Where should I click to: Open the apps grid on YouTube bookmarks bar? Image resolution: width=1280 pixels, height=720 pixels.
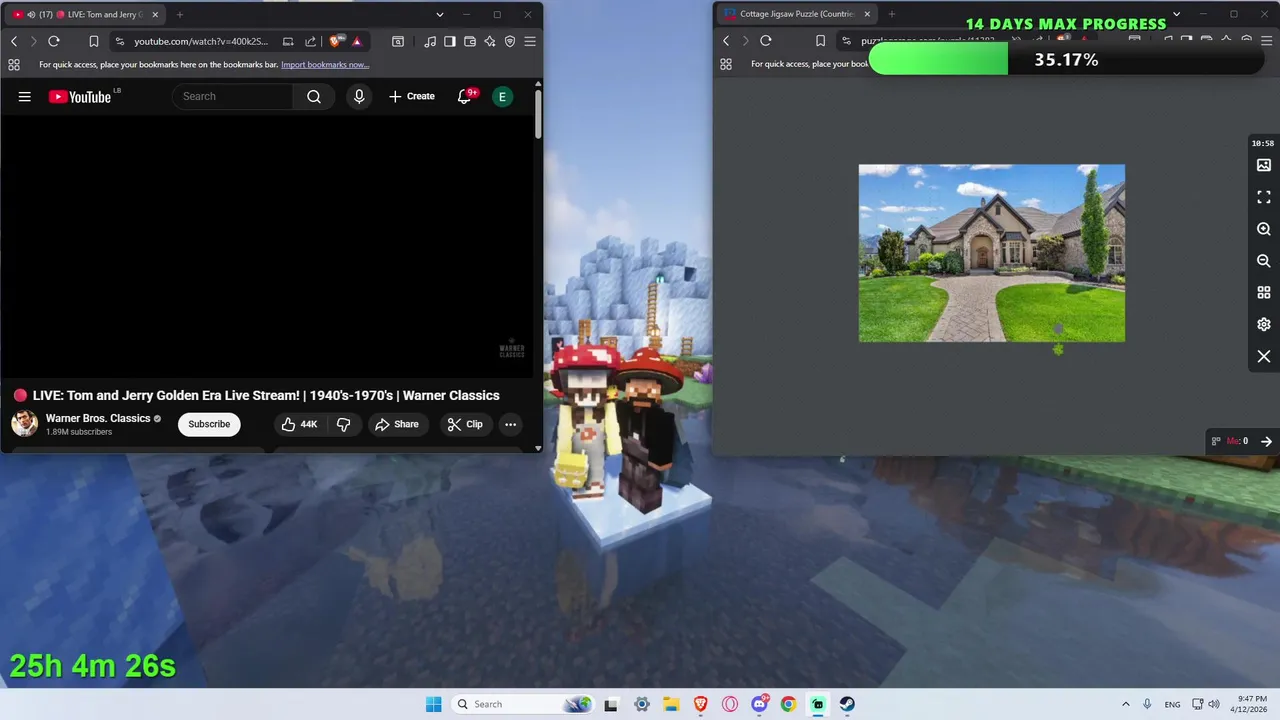[14, 64]
